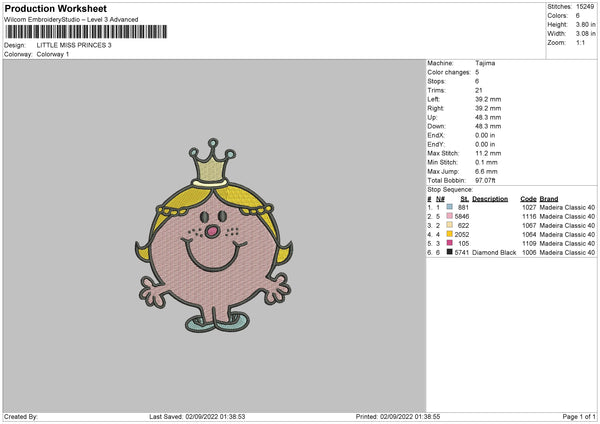Click 'Wilcom EmbroideryStudio – Level 3 Advanced' text

tap(71, 20)
